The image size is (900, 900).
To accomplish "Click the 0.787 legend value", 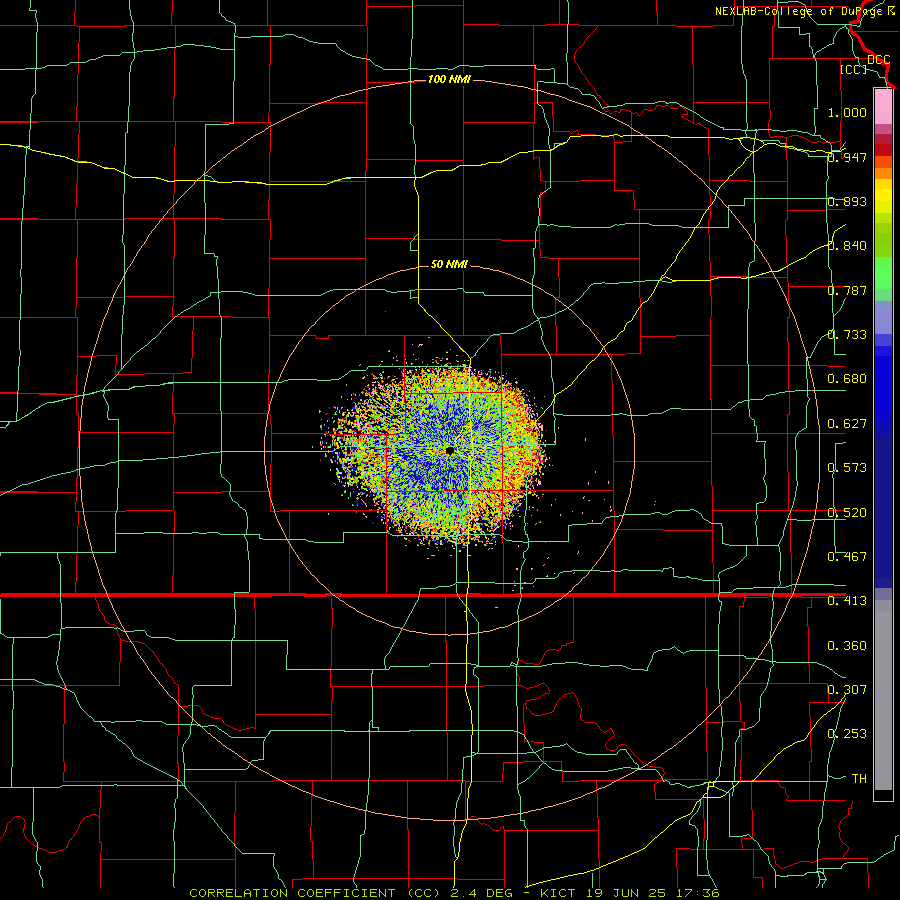I will click(x=847, y=290).
